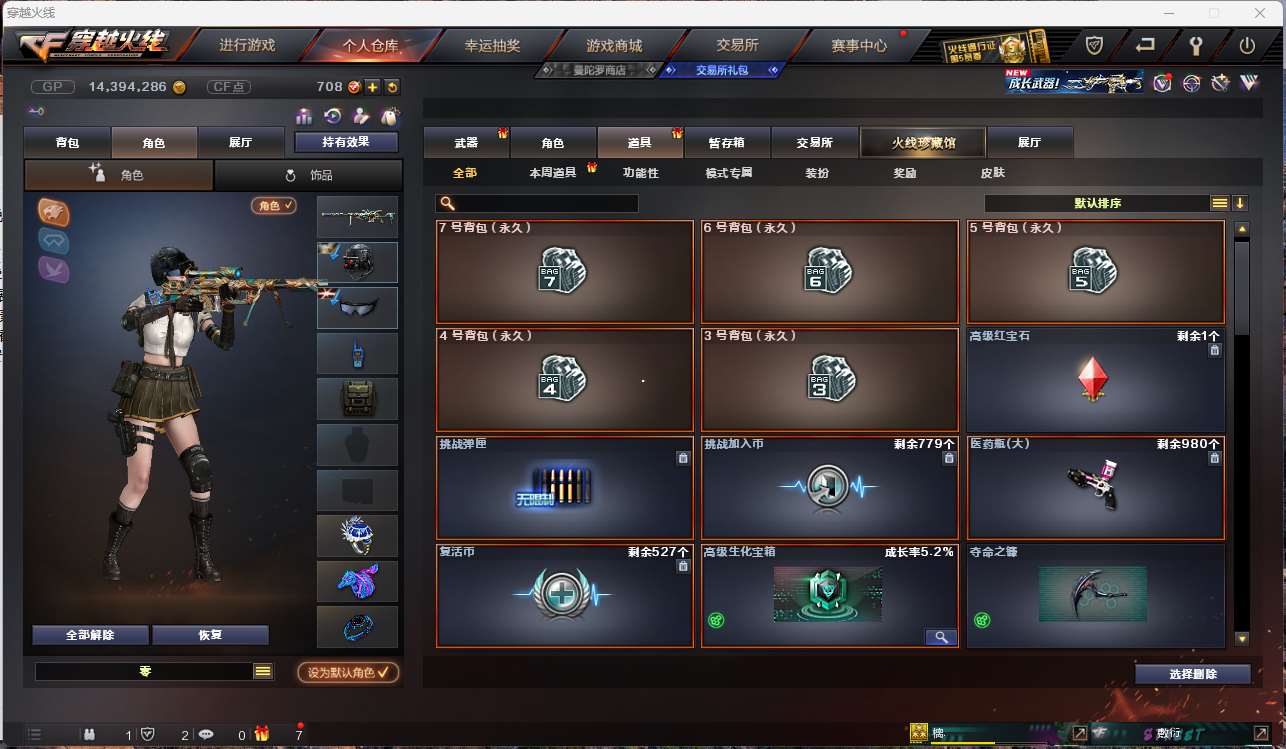
Task: Open the 游戏商城 menu
Action: [x=614, y=46]
